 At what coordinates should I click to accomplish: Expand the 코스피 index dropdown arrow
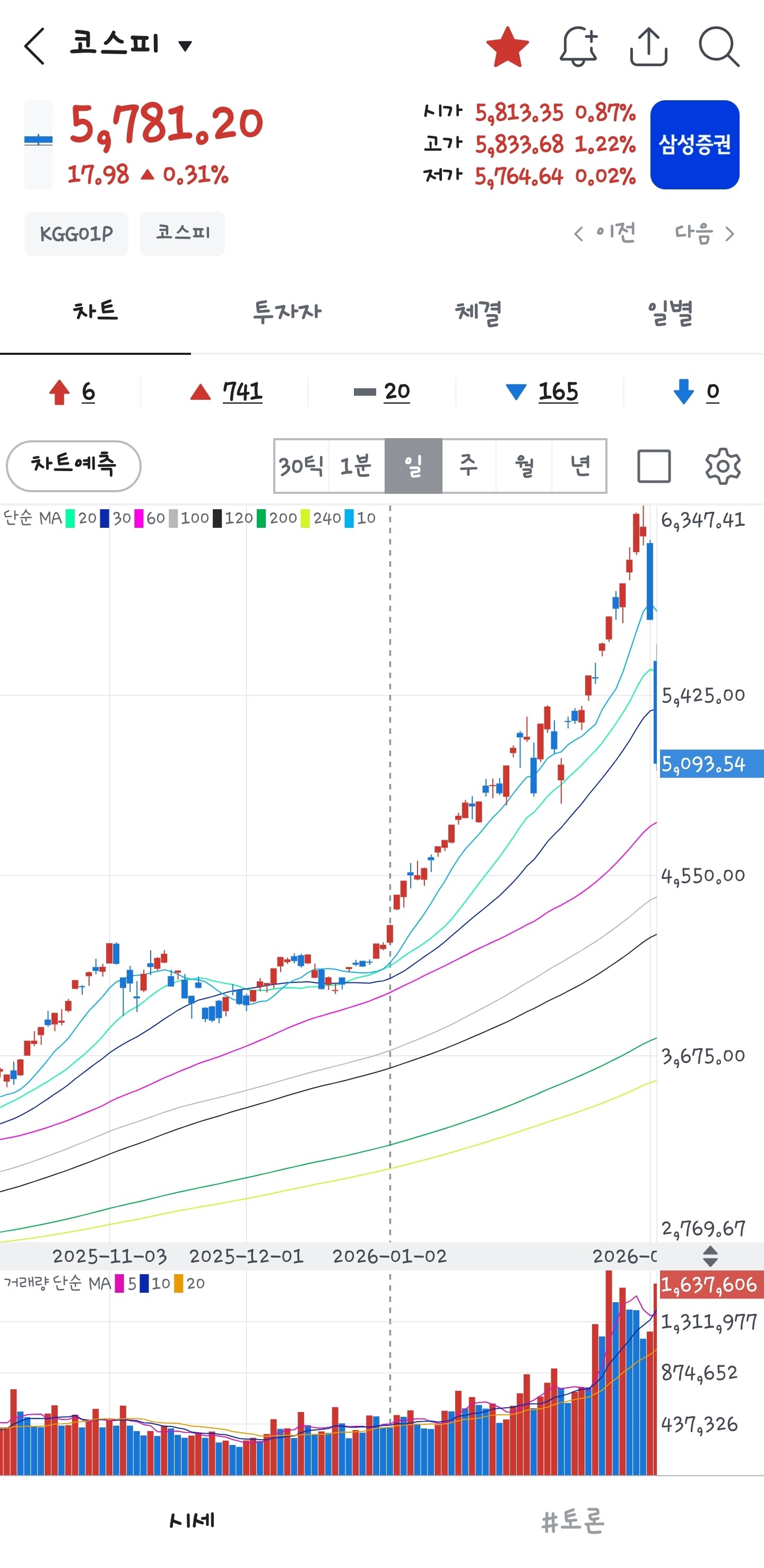[x=185, y=46]
